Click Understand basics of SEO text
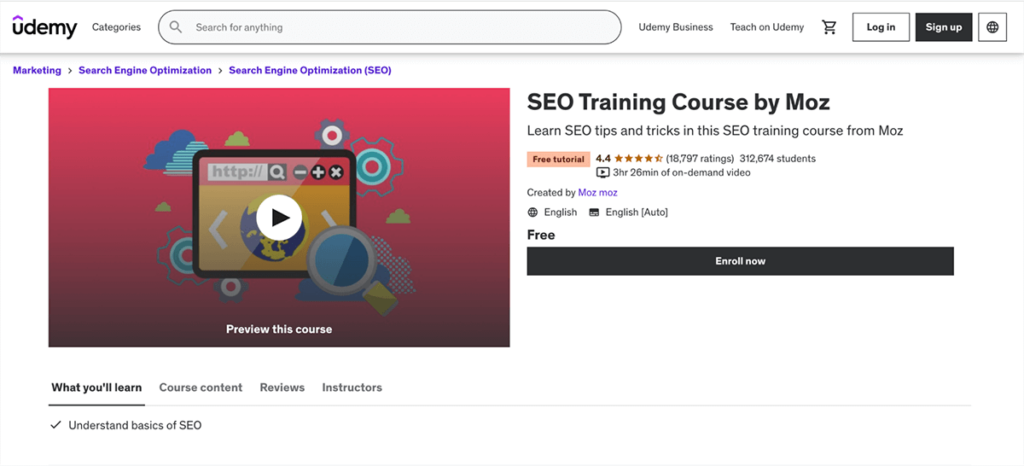Viewport: 1024px width, 466px height. coord(135,426)
